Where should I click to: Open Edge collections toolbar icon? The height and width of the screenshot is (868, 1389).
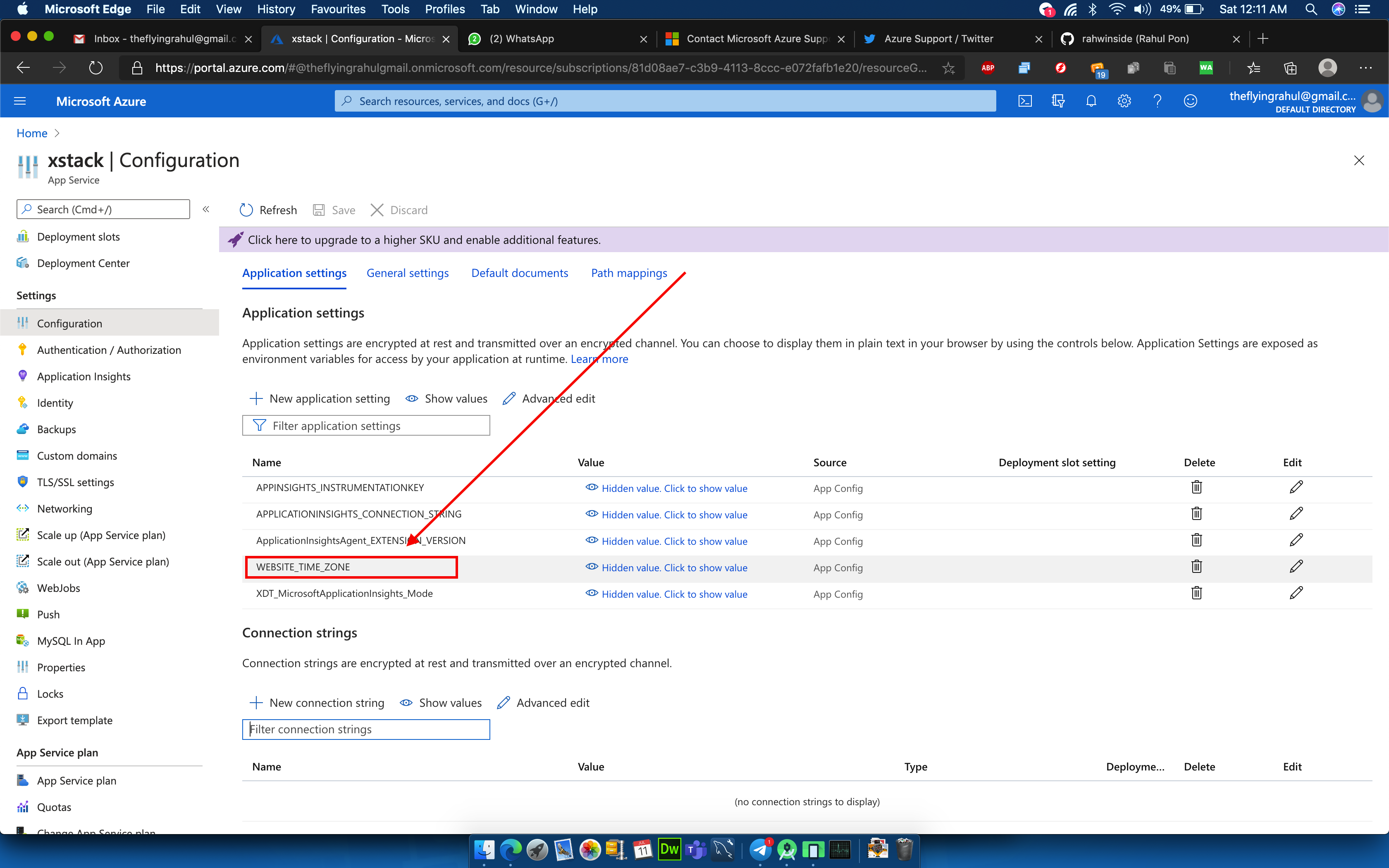(1290, 68)
